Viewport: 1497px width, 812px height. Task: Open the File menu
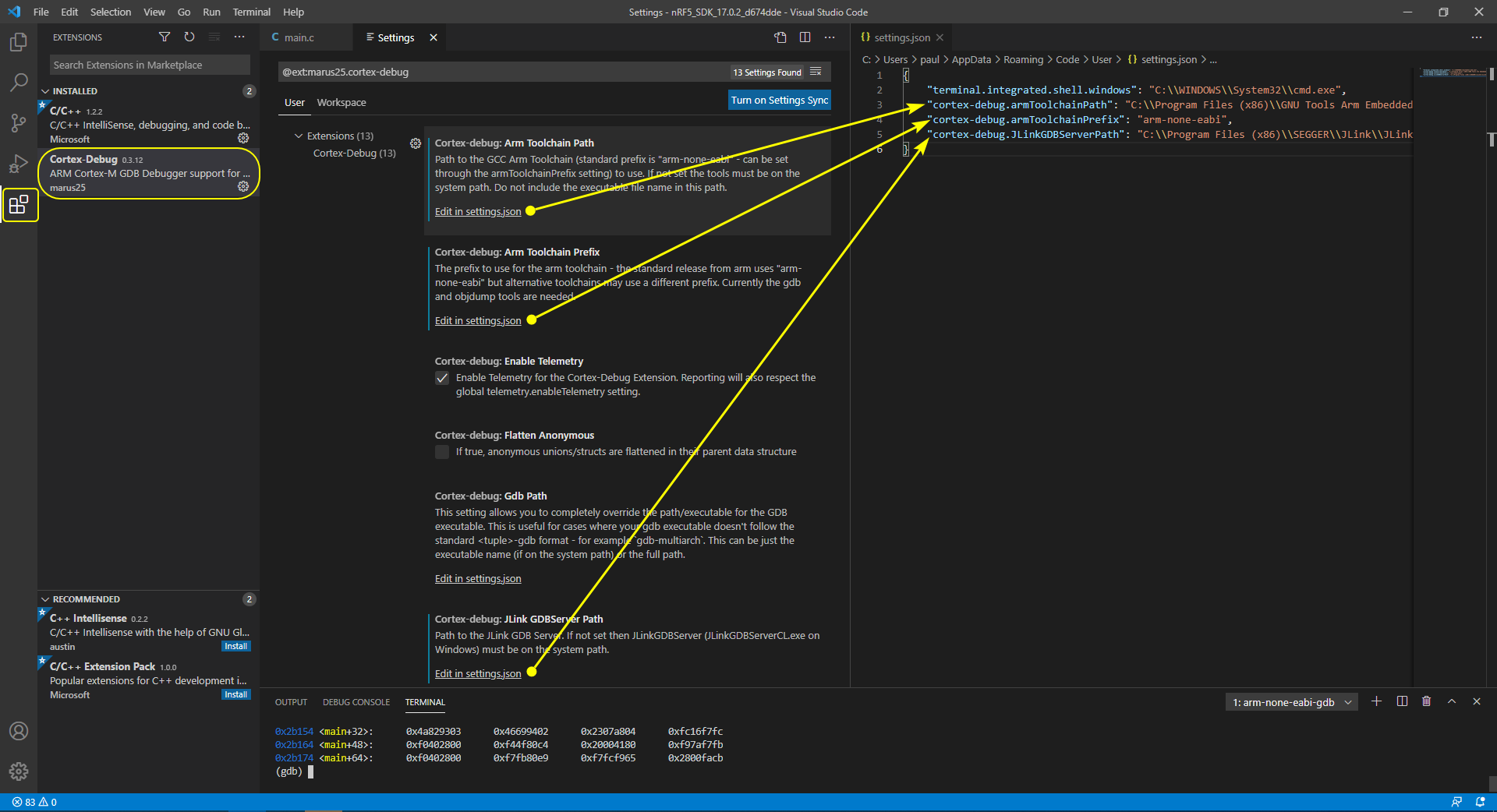pyautogui.click(x=41, y=12)
